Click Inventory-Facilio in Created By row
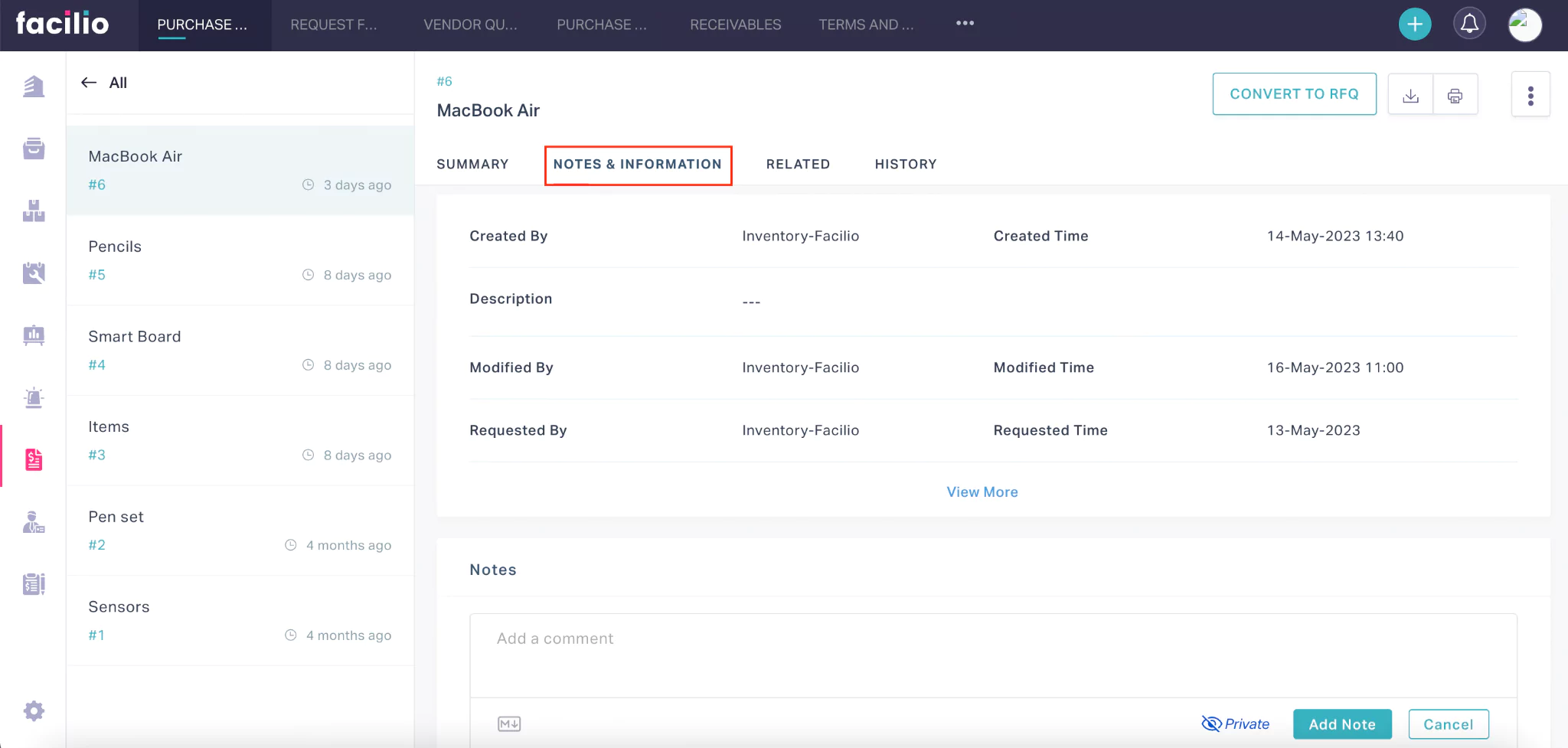This screenshot has height=748, width=1568. (x=800, y=236)
